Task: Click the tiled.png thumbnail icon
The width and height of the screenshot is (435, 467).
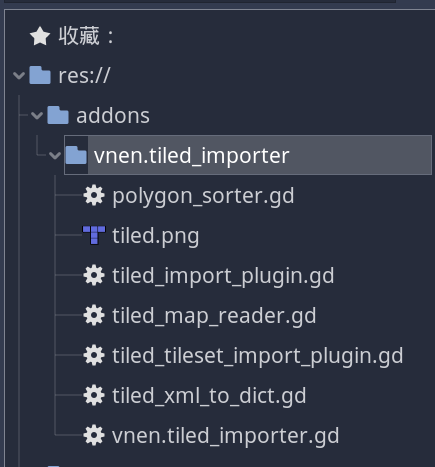Action: click(x=94, y=235)
